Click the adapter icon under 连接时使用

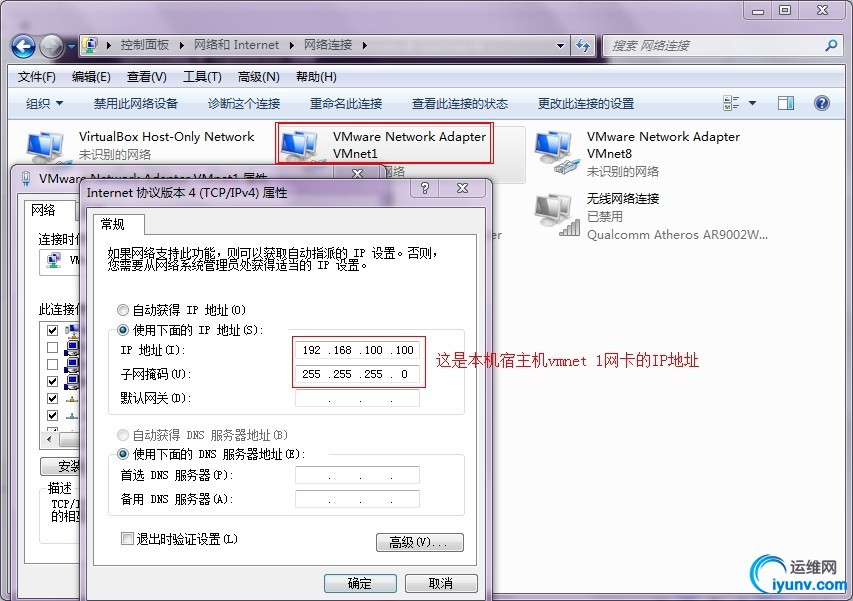54,261
